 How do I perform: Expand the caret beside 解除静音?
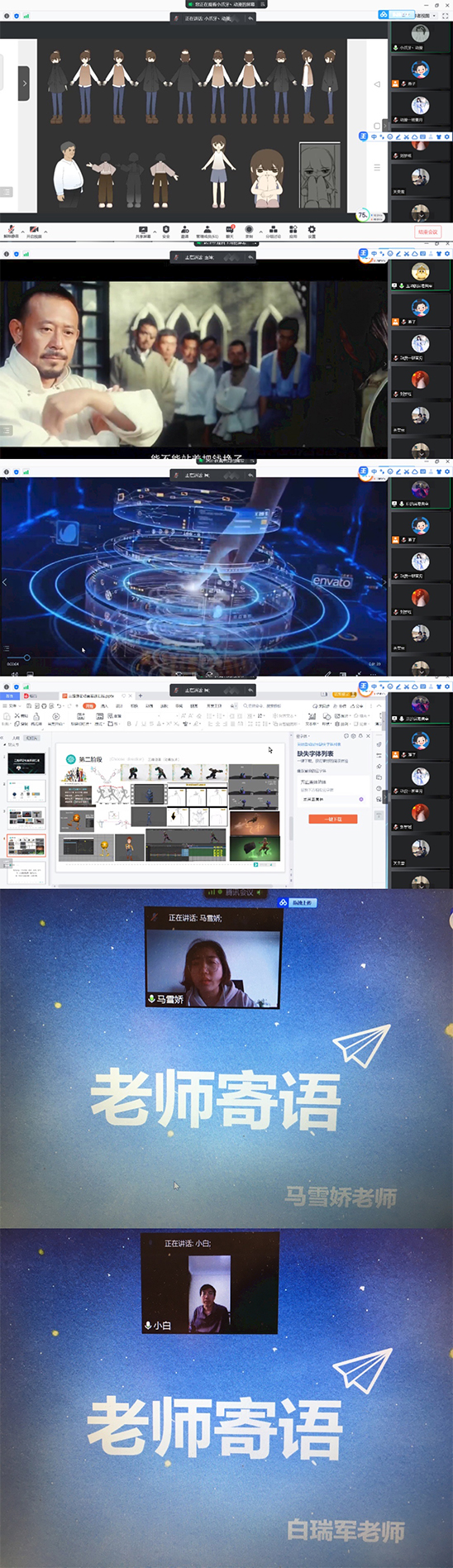21,232
